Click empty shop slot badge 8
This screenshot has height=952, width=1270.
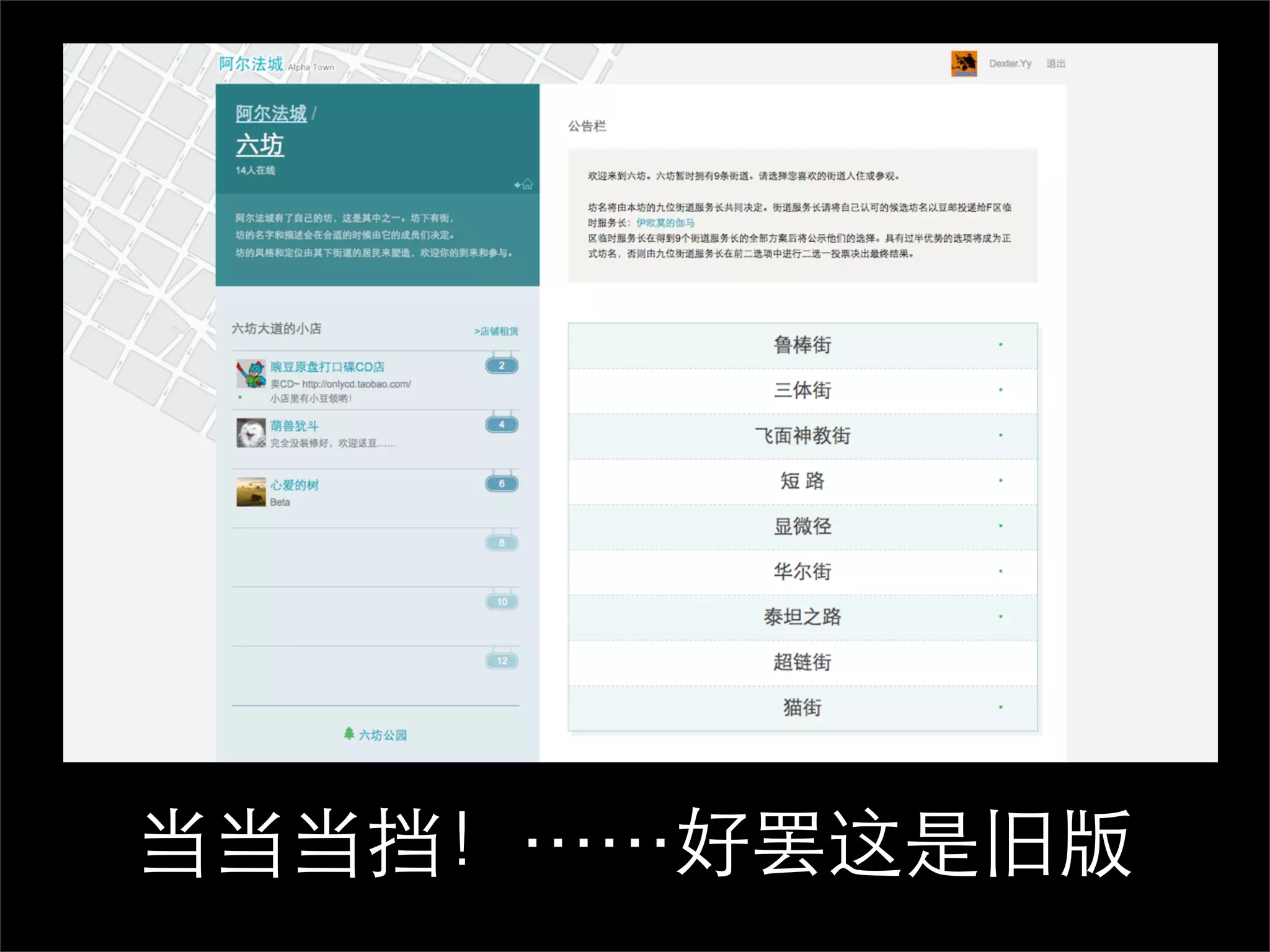pyautogui.click(x=502, y=543)
